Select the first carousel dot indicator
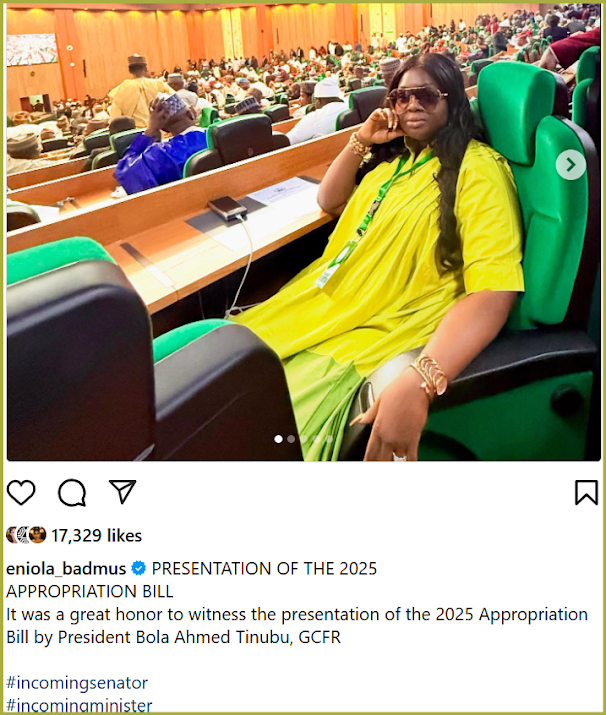606x715 pixels. click(278, 439)
